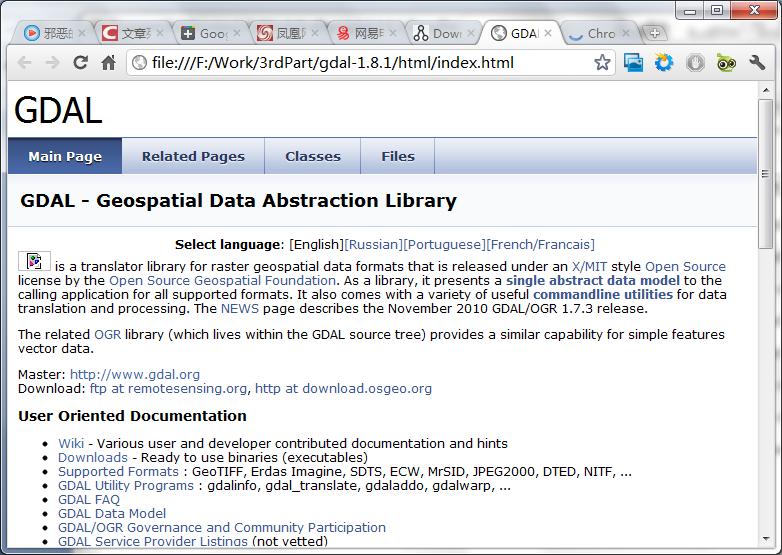Click the green owl-eyes extension icon
782x555 pixels.
pos(726,63)
